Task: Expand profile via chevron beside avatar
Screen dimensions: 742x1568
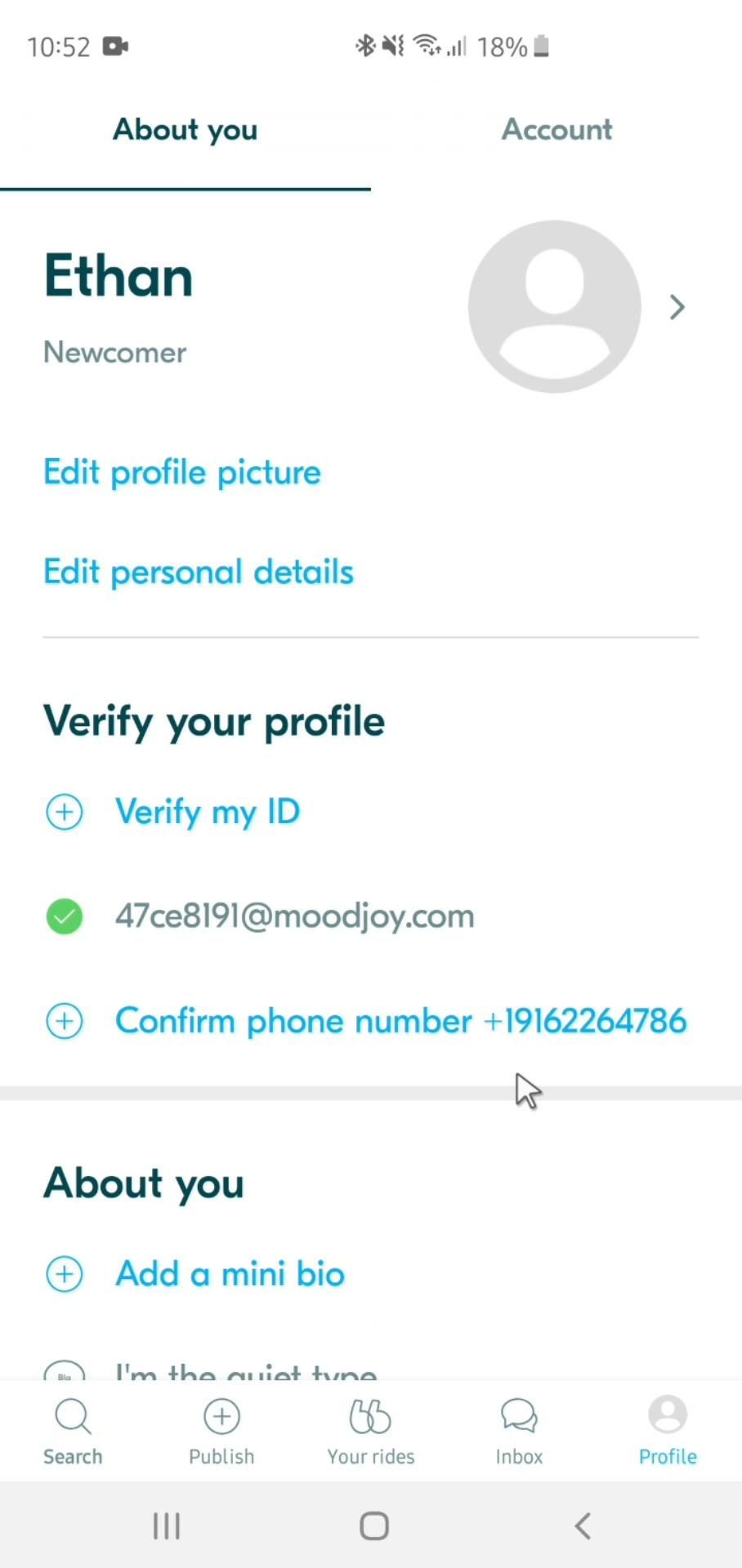Action: (677, 307)
